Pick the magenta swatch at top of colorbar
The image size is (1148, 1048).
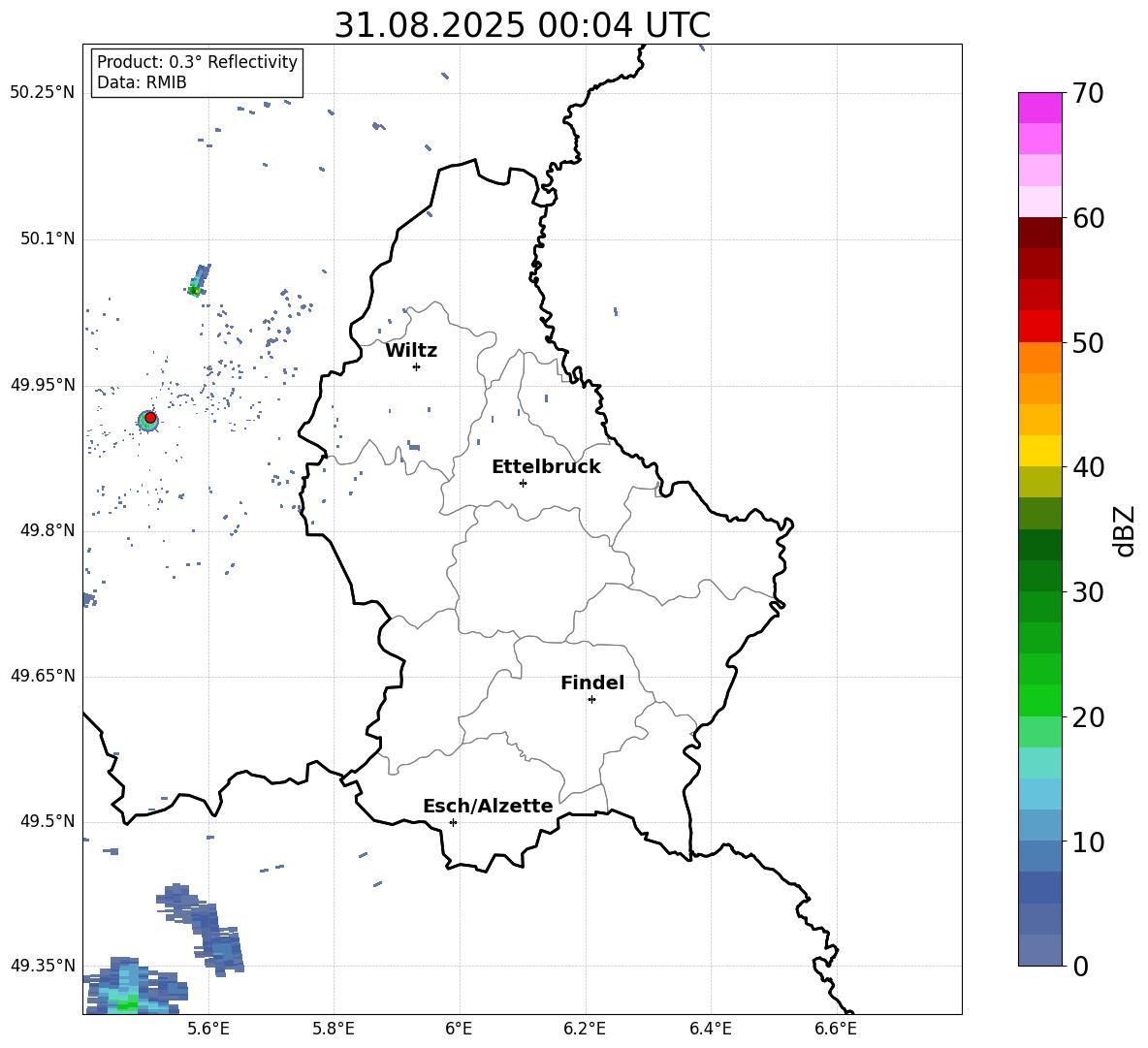pos(1039,108)
